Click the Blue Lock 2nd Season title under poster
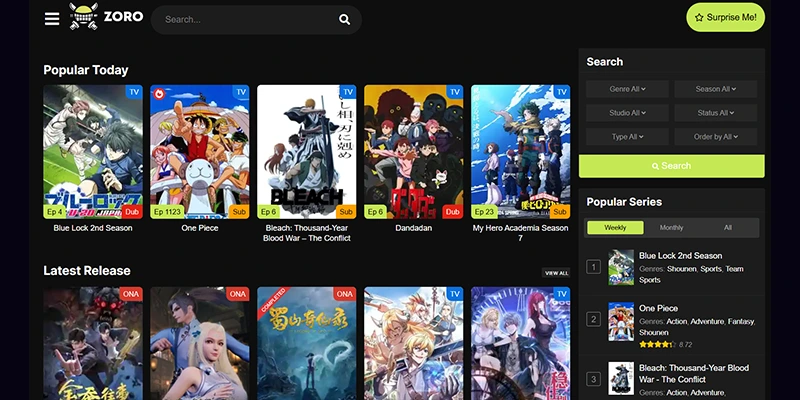The height and width of the screenshot is (400, 800). [93, 228]
